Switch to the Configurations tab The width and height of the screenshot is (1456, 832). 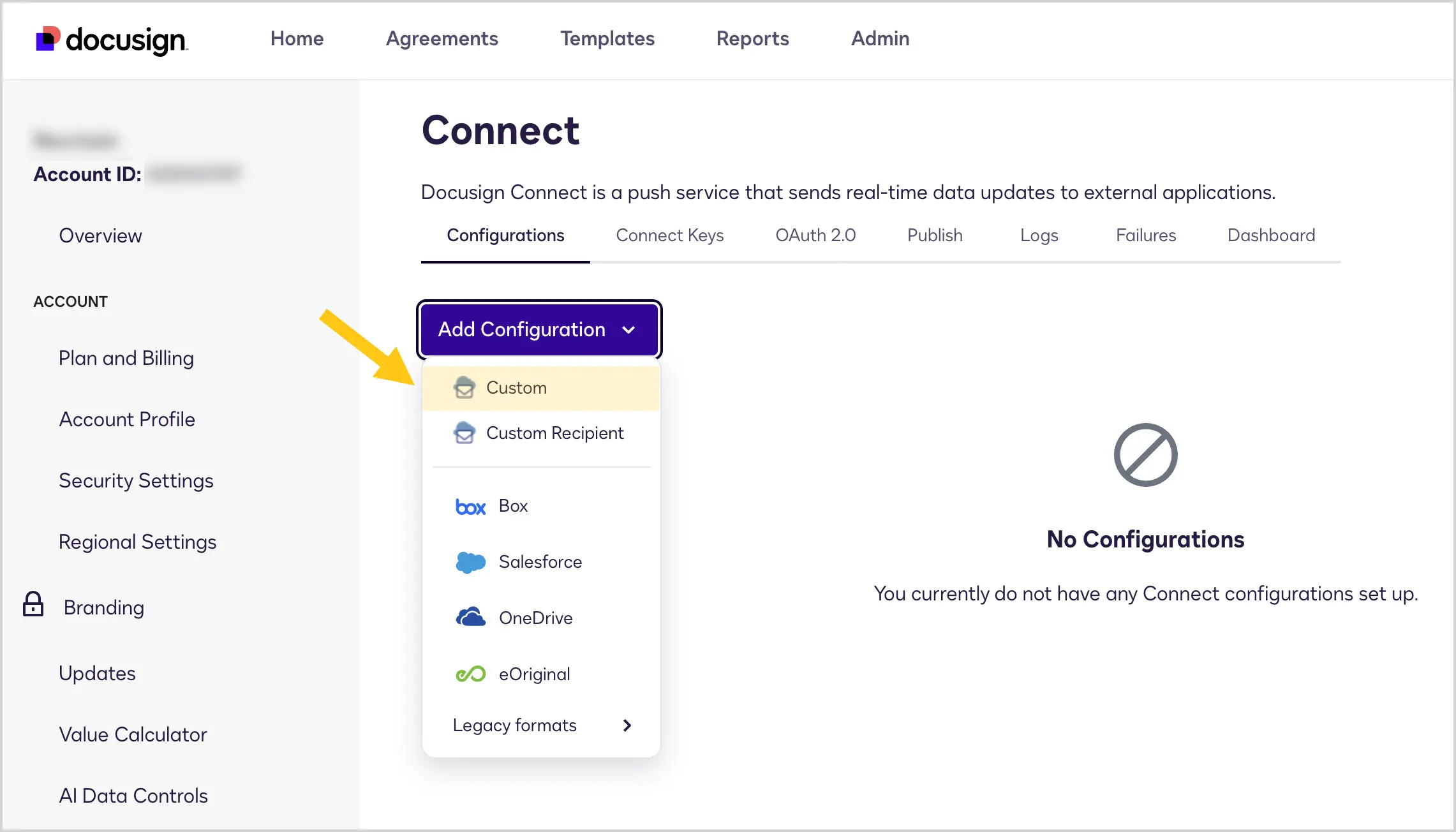pyautogui.click(x=505, y=235)
